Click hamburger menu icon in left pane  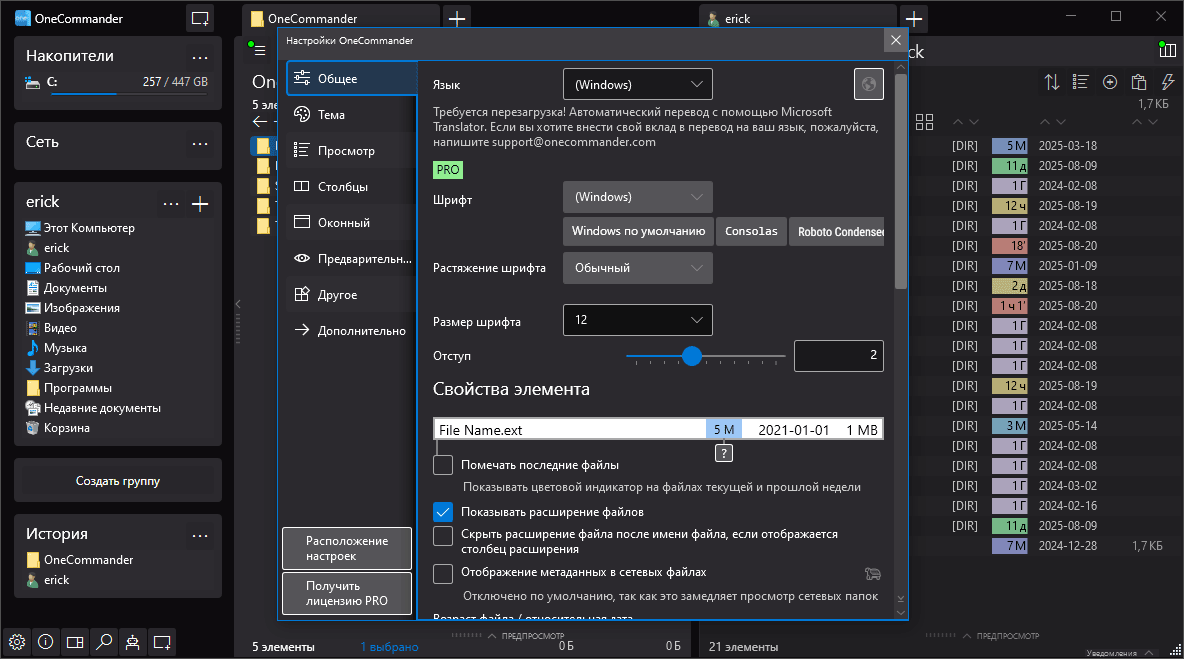coord(260,51)
